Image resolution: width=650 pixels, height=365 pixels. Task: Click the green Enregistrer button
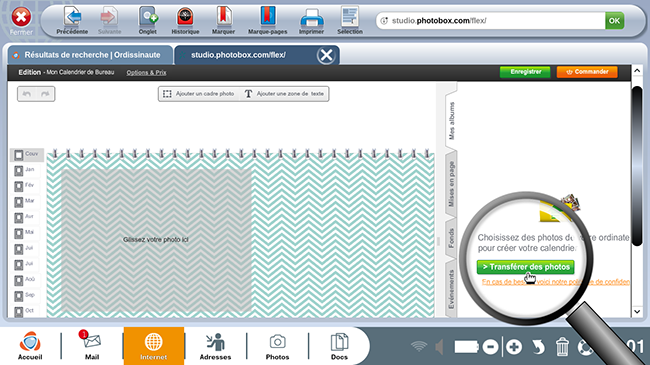(x=525, y=72)
